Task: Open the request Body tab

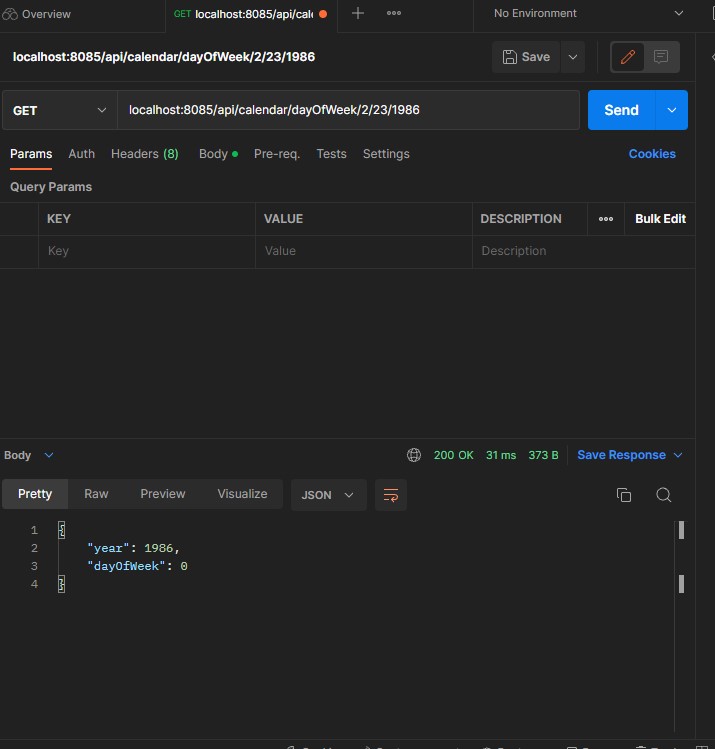Action: tap(218, 154)
